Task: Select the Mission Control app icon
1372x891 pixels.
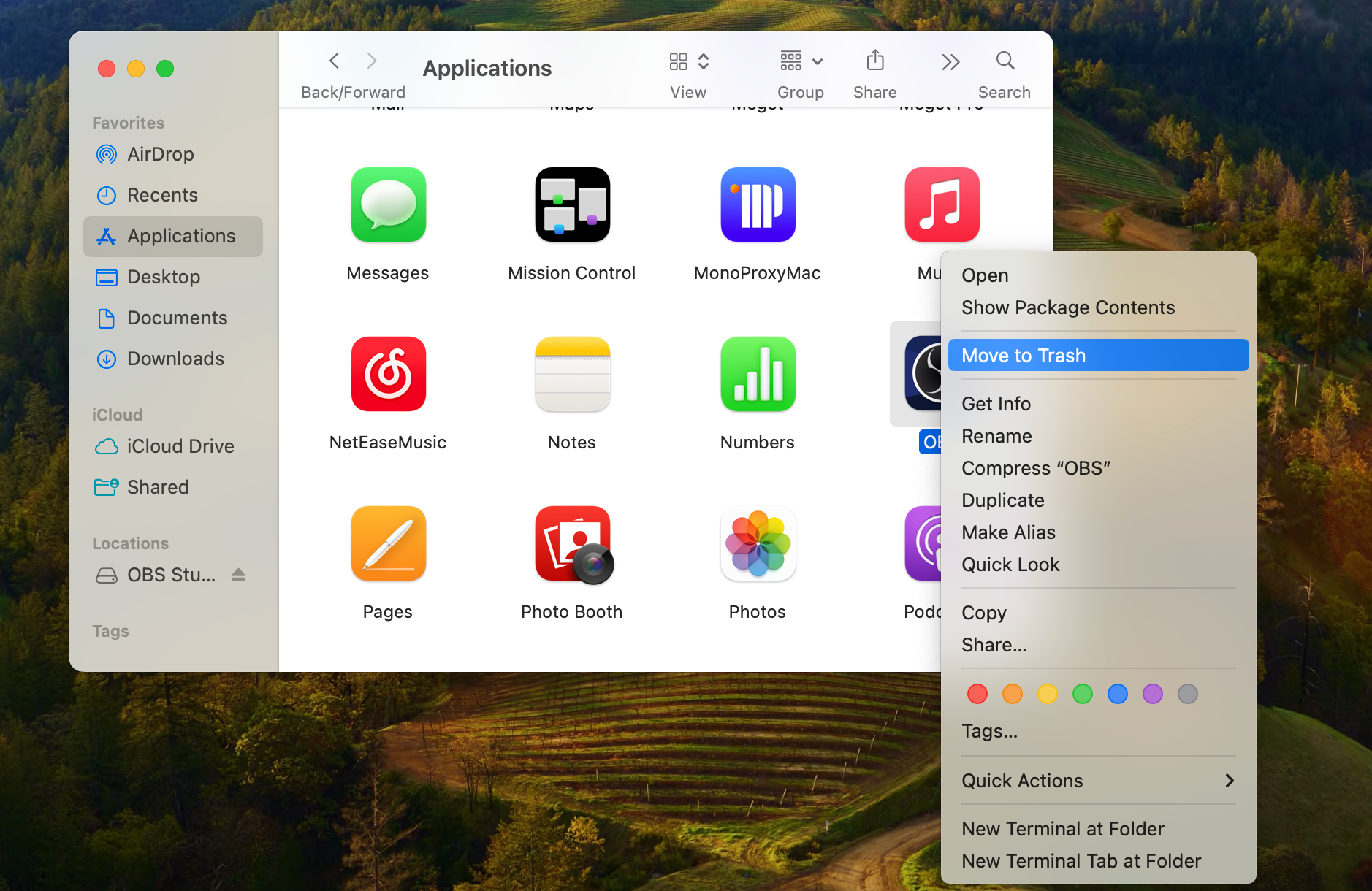Action: pos(572,205)
